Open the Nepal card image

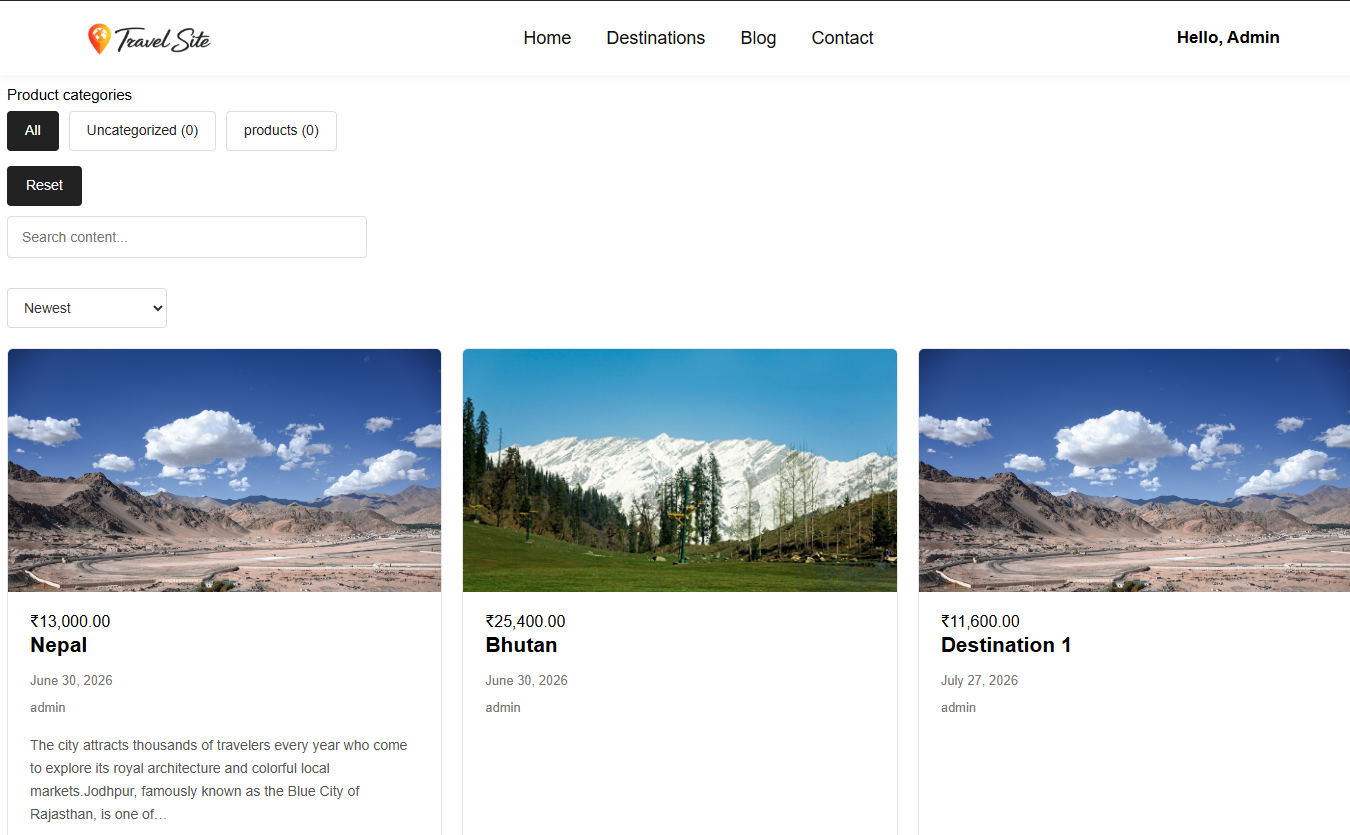(224, 470)
